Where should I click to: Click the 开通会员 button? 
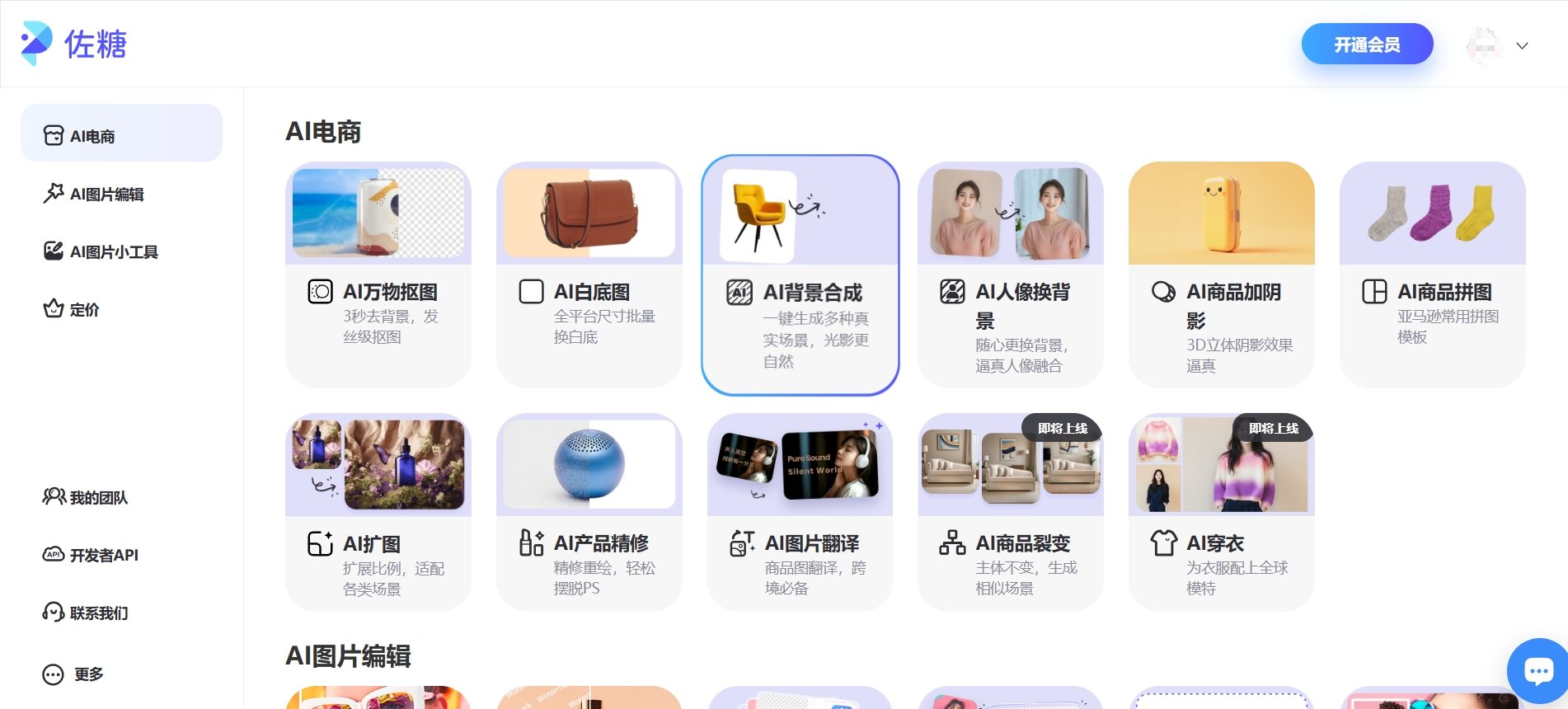tap(1367, 45)
